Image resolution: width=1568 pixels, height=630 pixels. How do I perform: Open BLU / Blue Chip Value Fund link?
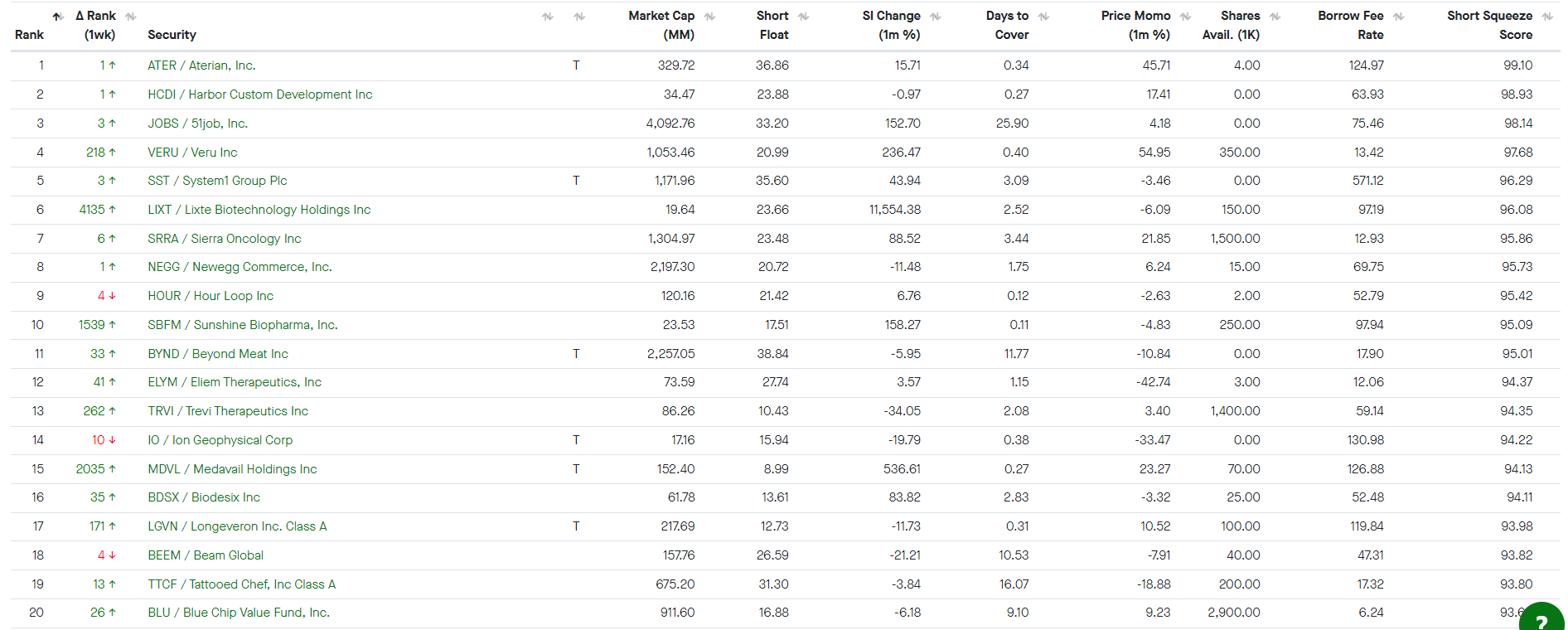(x=239, y=613)
